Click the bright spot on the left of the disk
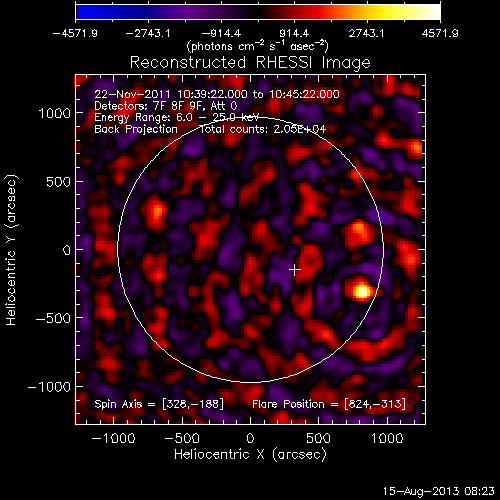This screenshot has height=500, width=500. click(157, 212)
